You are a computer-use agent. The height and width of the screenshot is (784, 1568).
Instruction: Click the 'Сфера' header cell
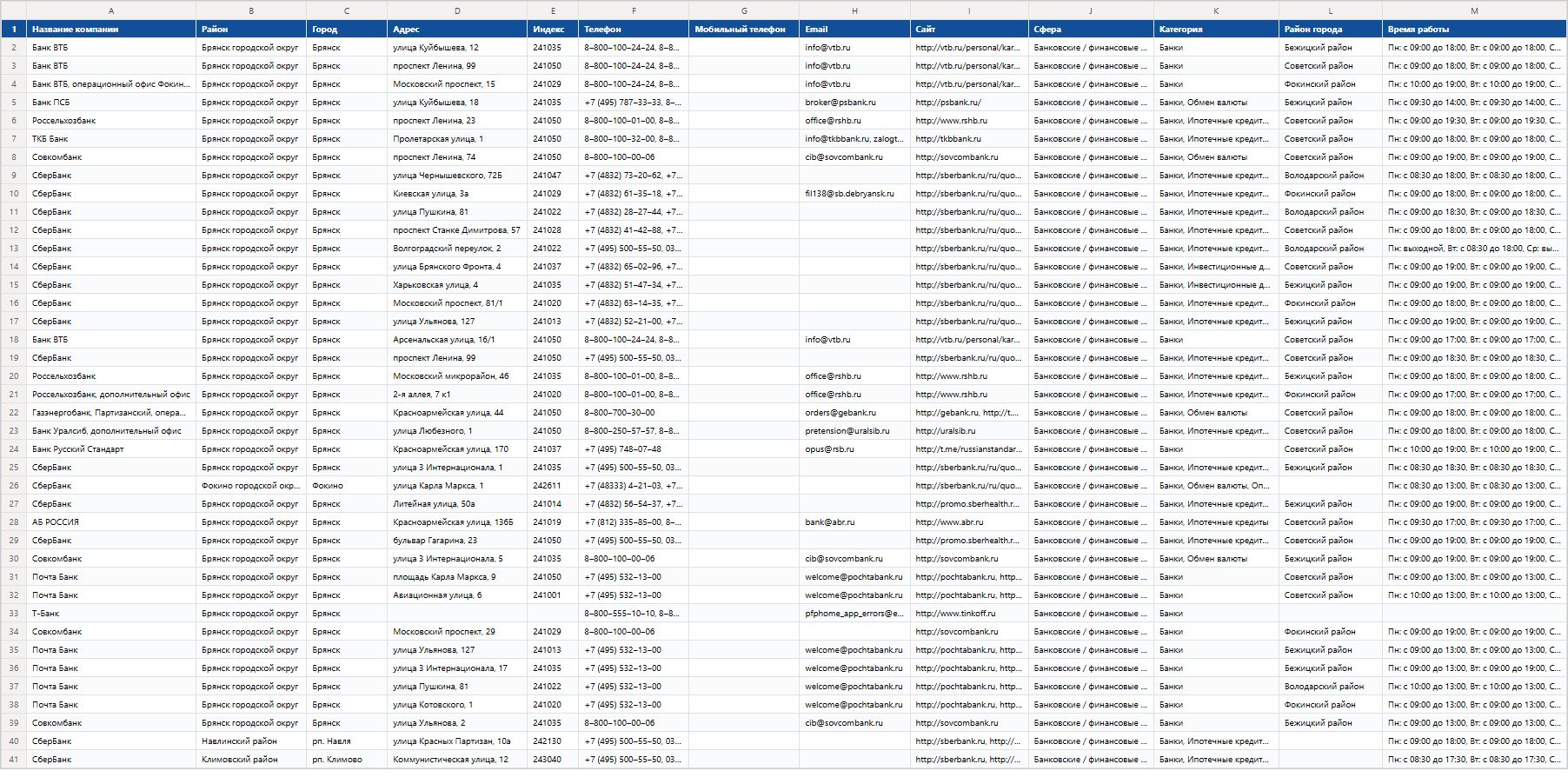point(1091,30)
